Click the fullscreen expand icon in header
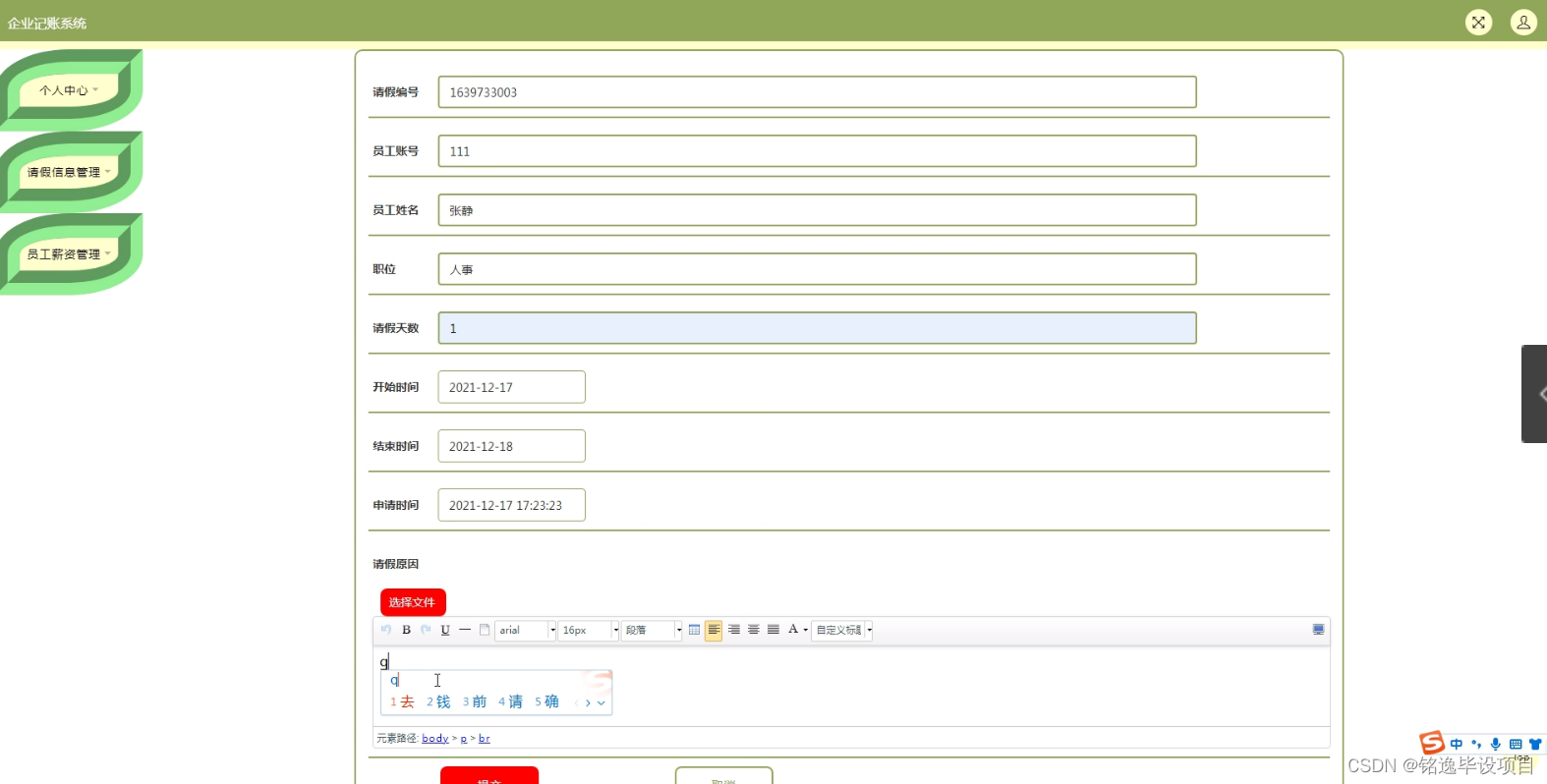Viewport: 1547px width, 784px height. [1478, 22]
